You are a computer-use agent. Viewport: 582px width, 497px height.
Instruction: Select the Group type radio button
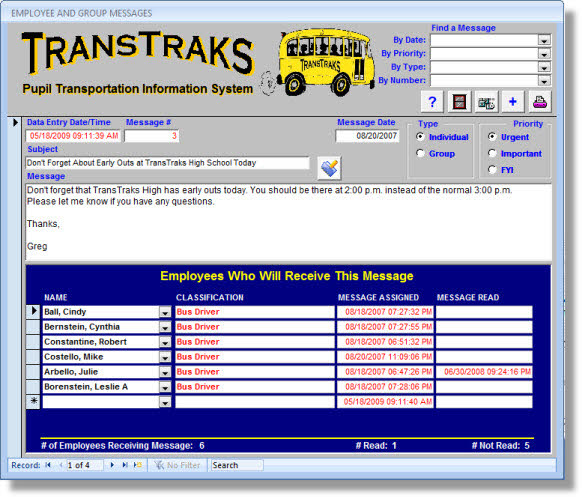pyautogui.click(x=420, y=153)
